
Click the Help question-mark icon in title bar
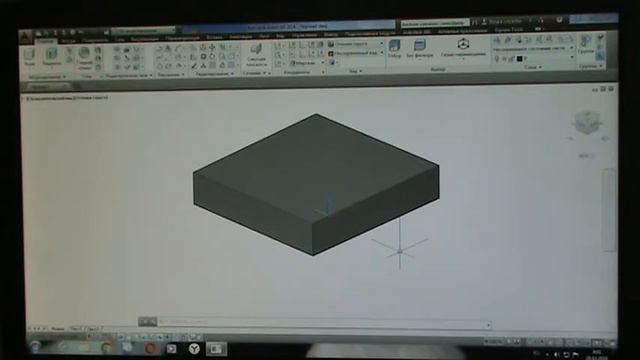[x=559, y=20]
